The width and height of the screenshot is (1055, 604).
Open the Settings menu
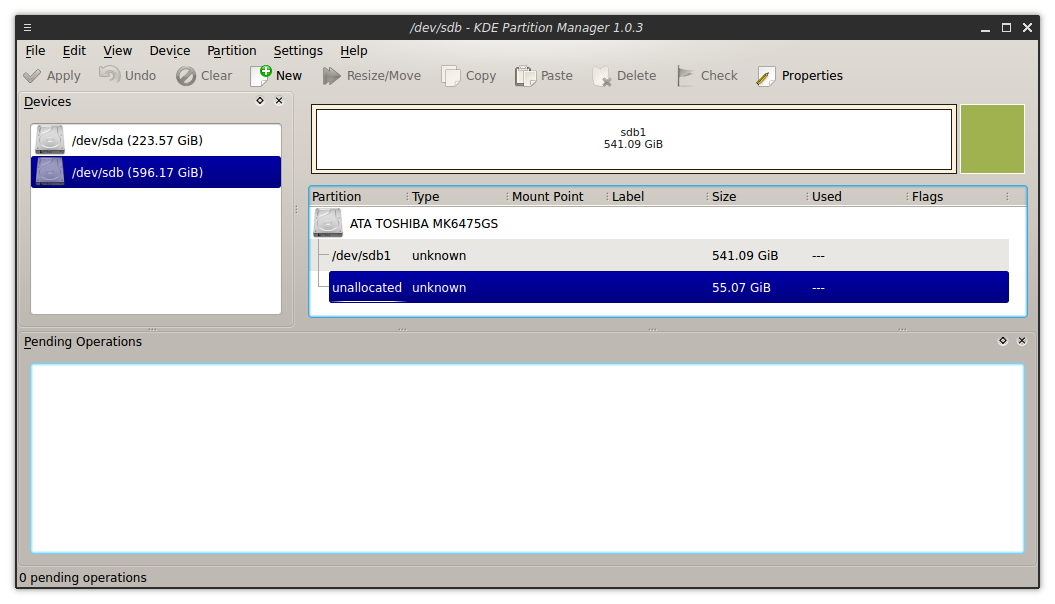pyautogui.click(x=298, y=50)
